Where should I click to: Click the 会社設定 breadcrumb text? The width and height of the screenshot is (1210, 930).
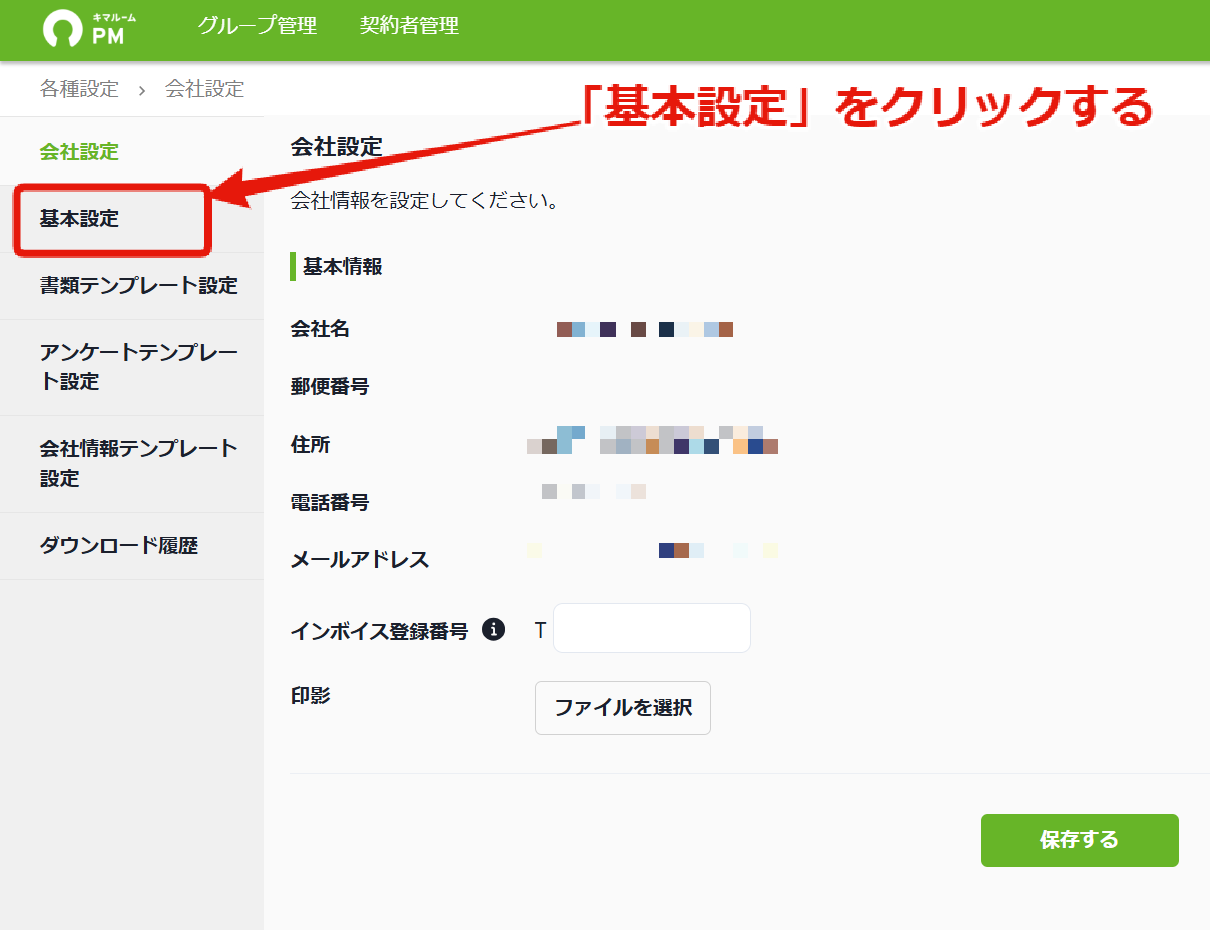pos(204,89)
